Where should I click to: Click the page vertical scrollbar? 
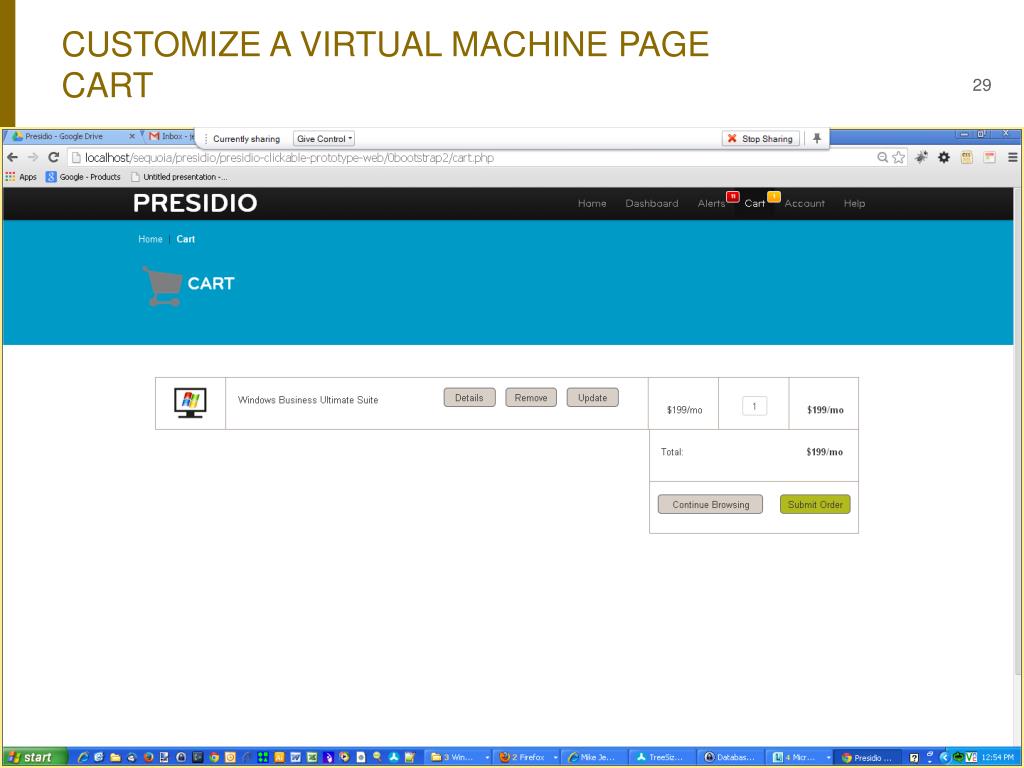point(1017,431)
